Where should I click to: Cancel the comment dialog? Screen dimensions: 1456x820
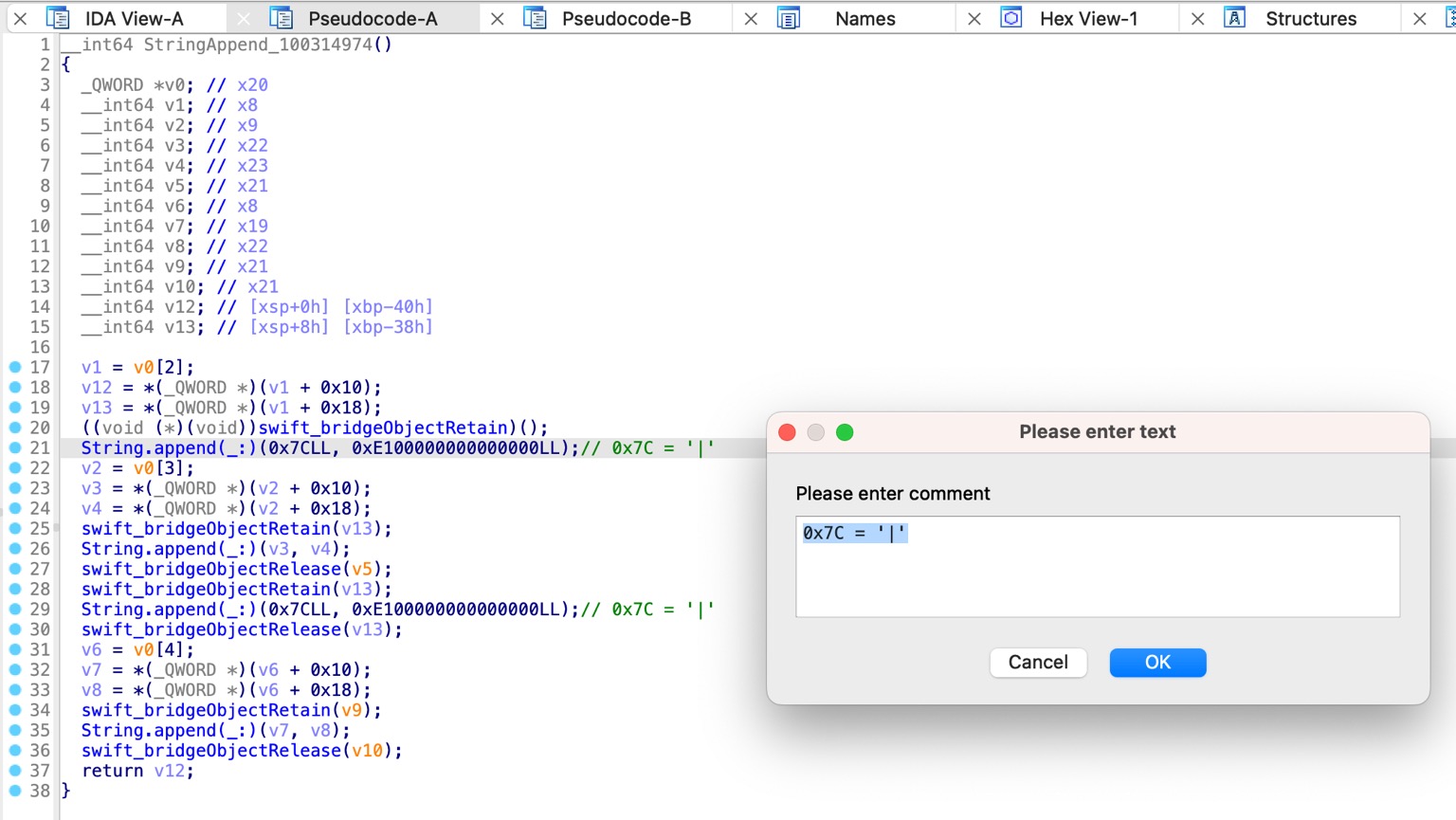[x=1038, y=663]
